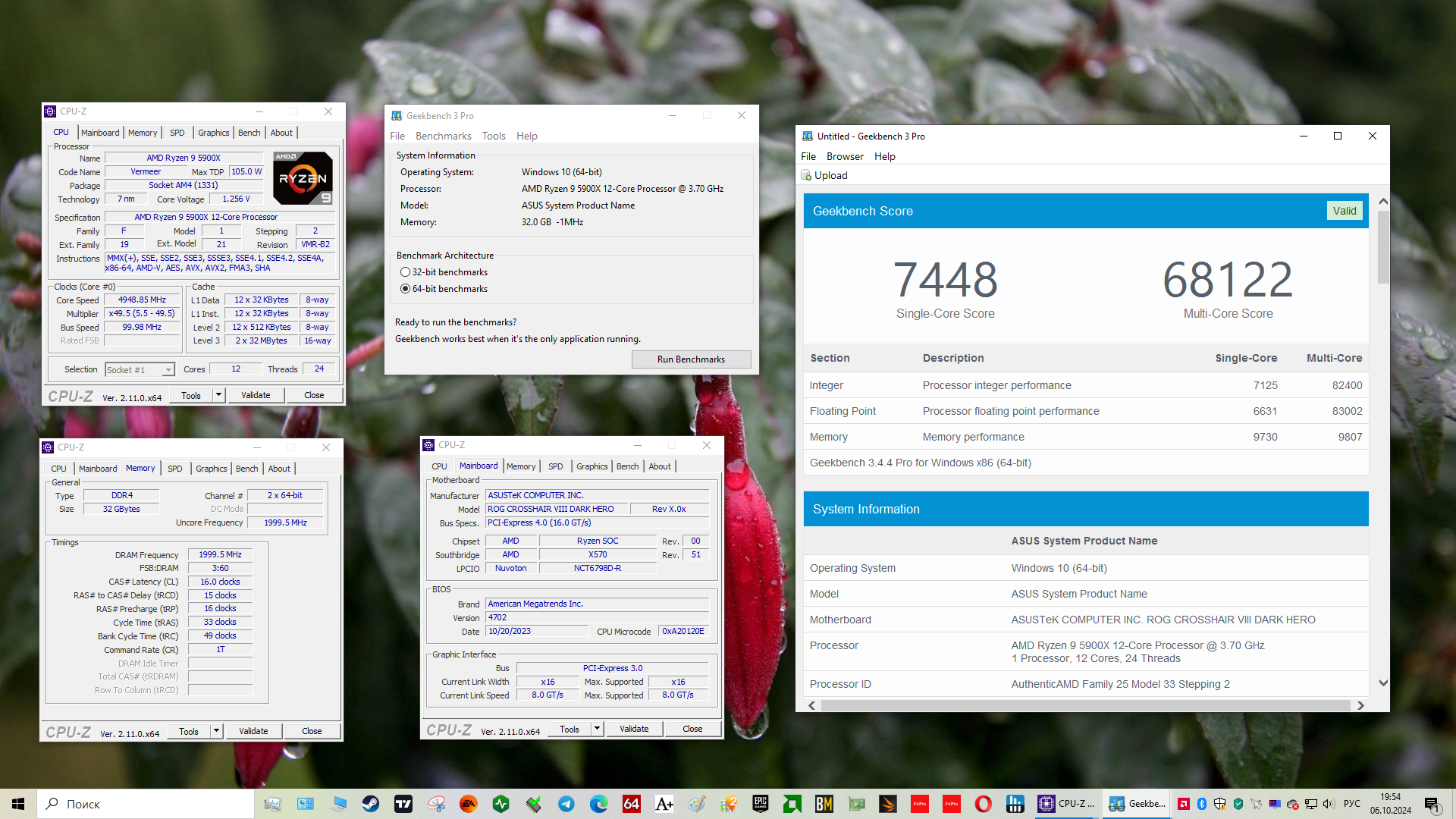
Task: Expand Tools dropdown arrow in CPU-Z Mainboard window
Action: click(x=597, y=729)
